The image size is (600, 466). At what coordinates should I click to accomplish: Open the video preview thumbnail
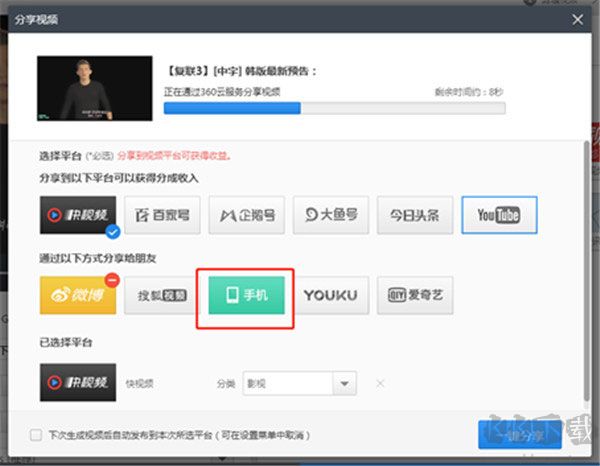coord(95,88)
